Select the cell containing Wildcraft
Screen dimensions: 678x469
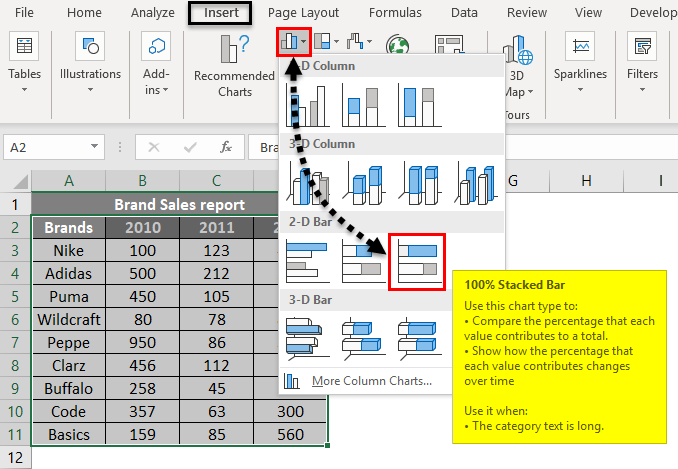(68, 319)
